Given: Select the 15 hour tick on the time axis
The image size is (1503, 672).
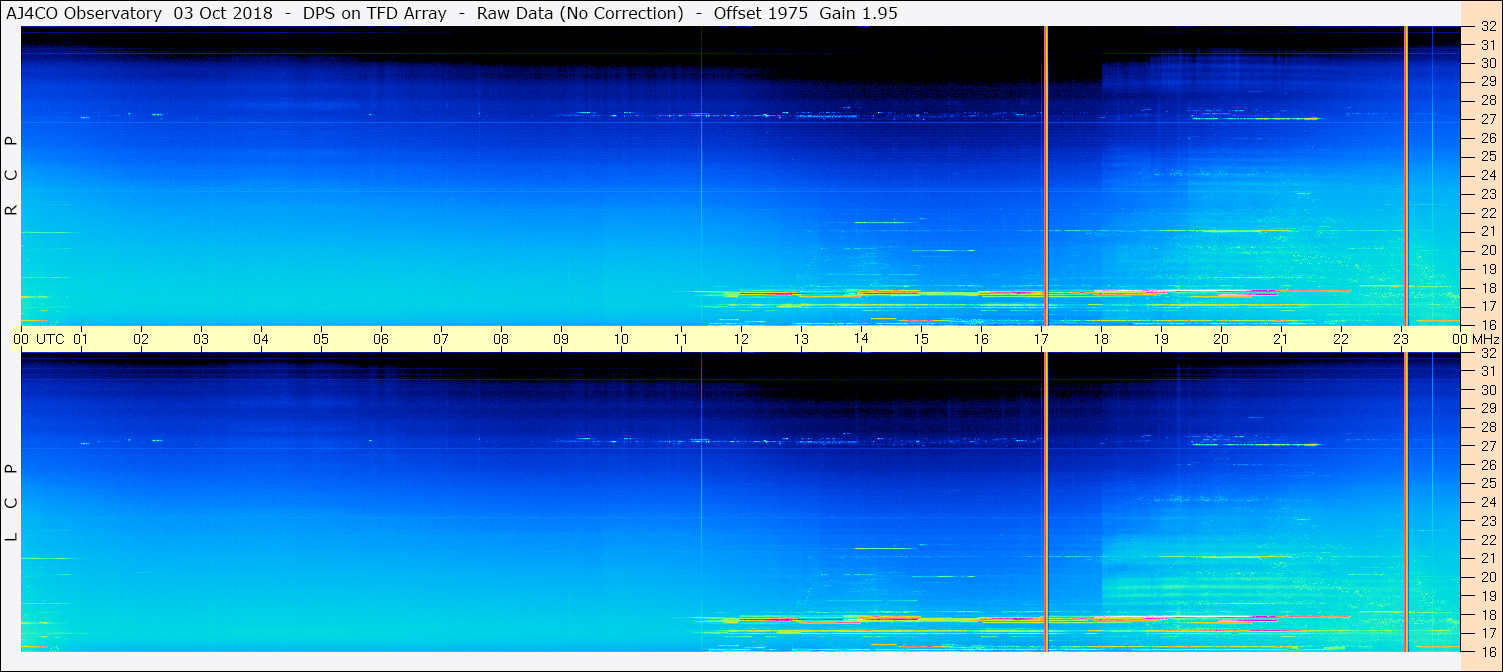Looking at the screenshot, I should click(x=921, y=339).
